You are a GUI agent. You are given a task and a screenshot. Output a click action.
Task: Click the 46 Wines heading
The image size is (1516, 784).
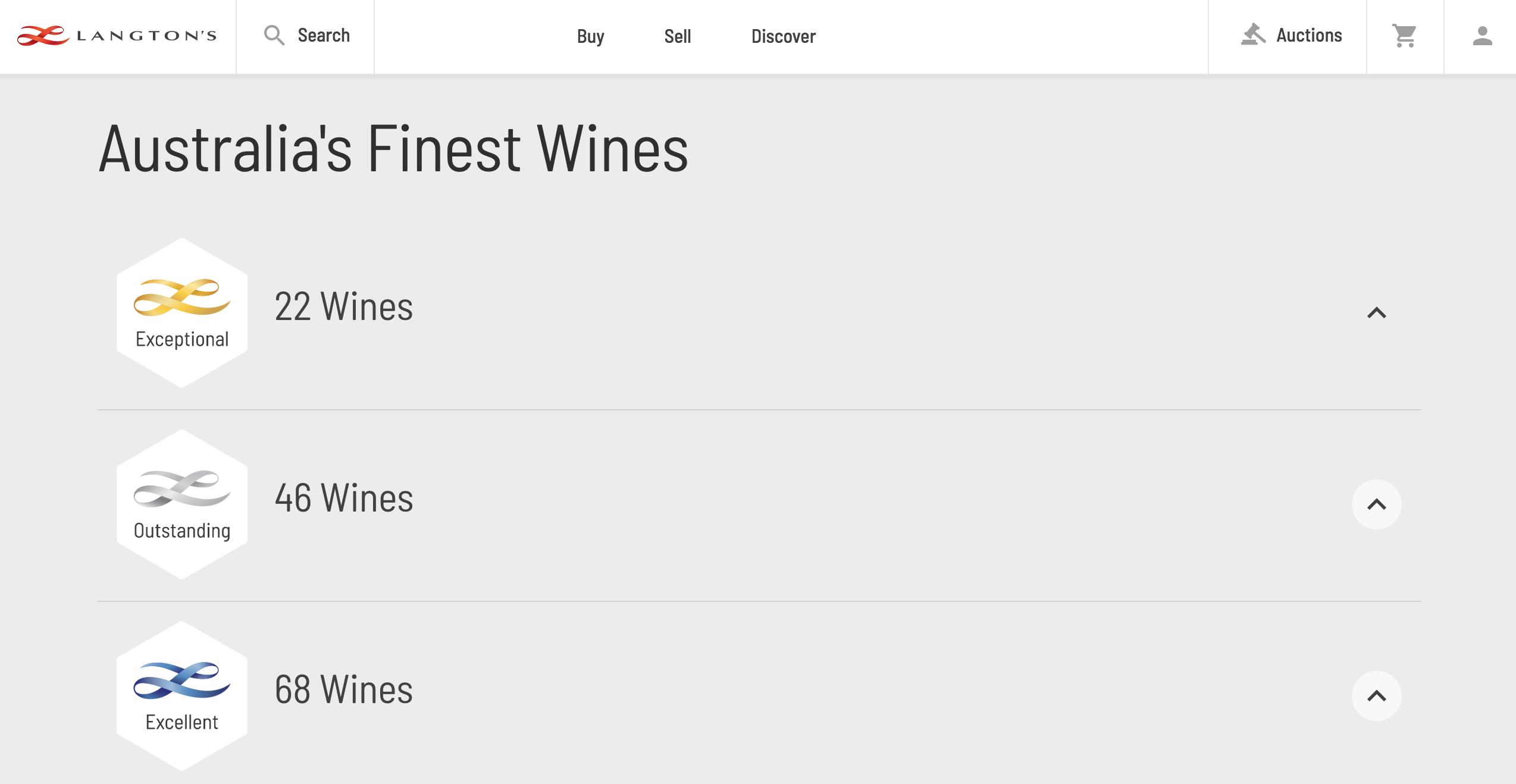[x=343, y=498]
